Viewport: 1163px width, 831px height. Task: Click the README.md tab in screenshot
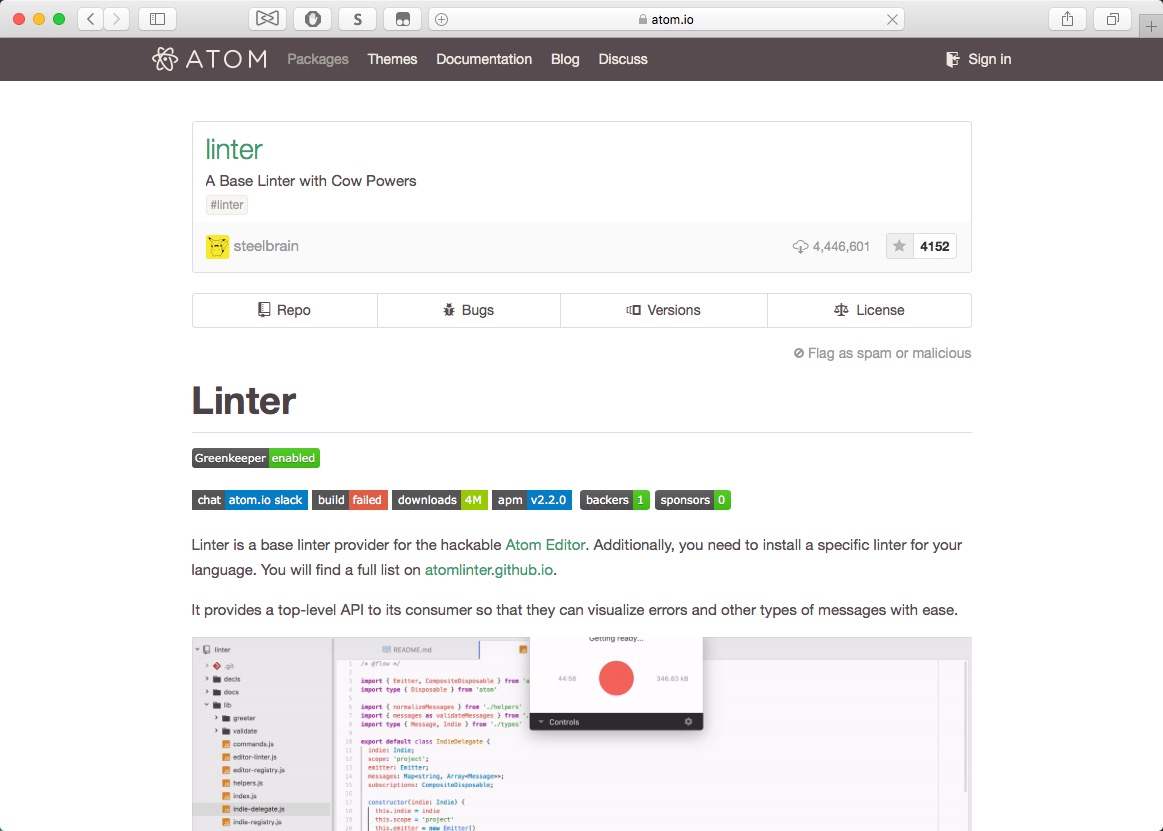pyautogui.click(x=406, y=650)
